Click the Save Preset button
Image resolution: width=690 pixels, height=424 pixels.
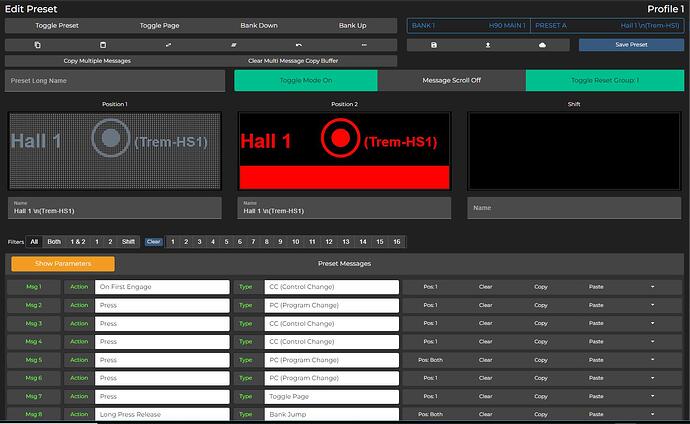click(631, 45)
